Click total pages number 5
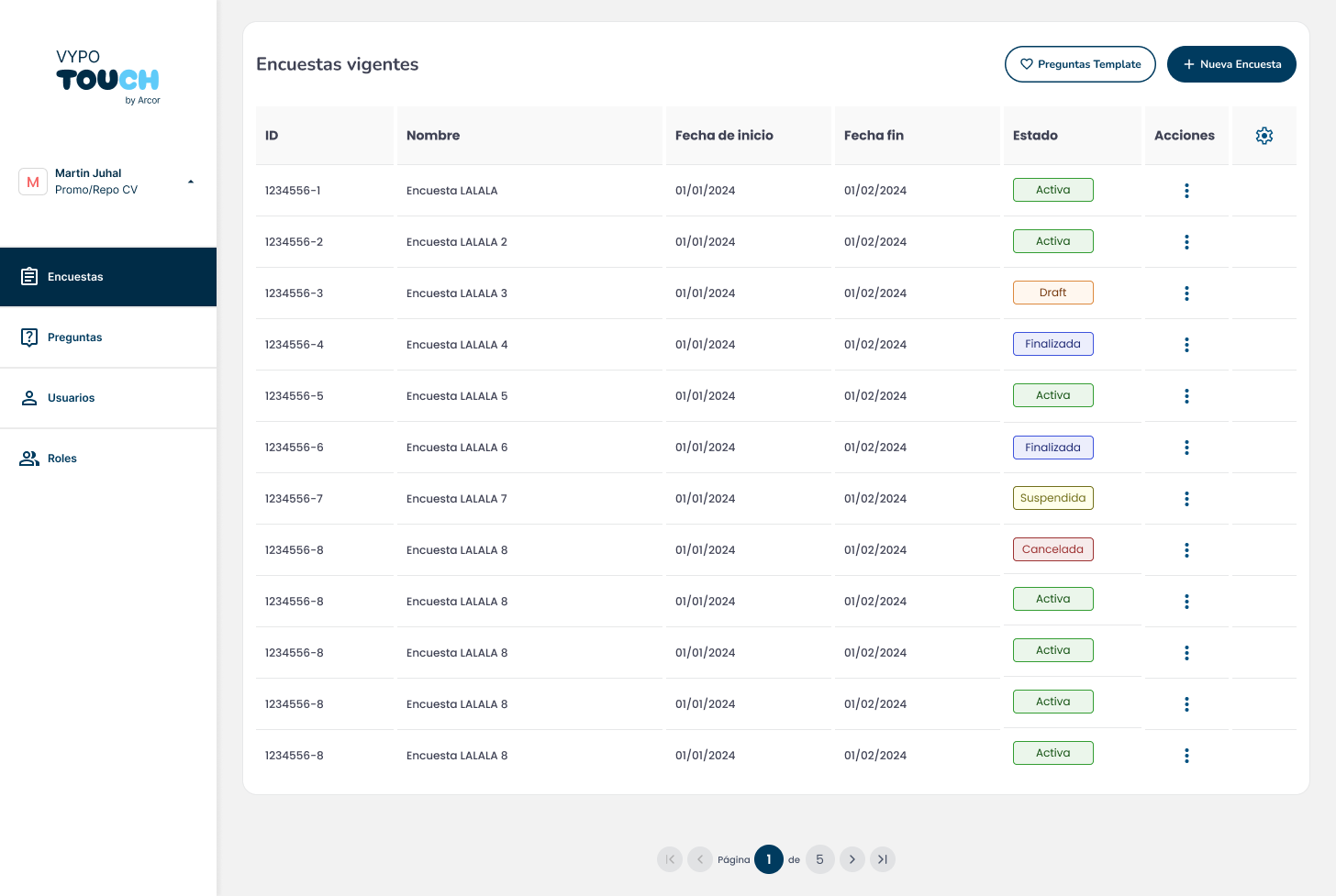 tap(820, 859)
